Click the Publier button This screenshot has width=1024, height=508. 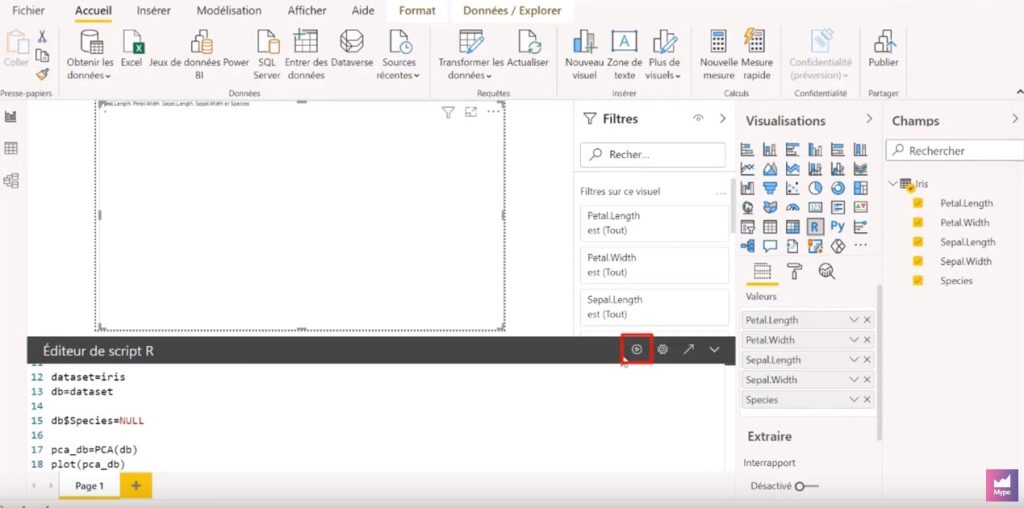[x=883, y=48]
